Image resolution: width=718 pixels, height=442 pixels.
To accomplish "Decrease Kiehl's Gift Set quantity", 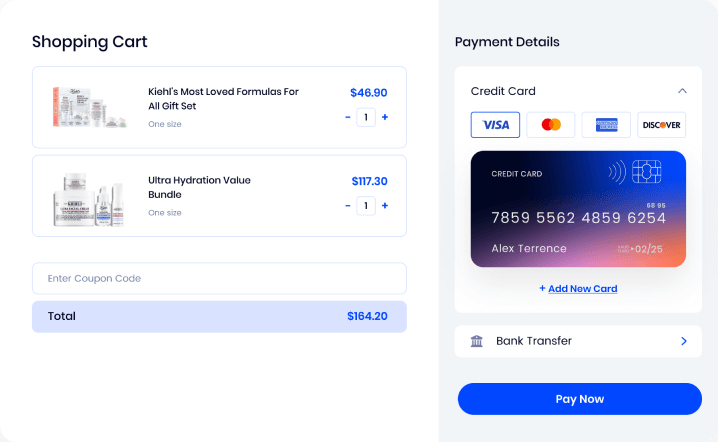I will point(348,117).
